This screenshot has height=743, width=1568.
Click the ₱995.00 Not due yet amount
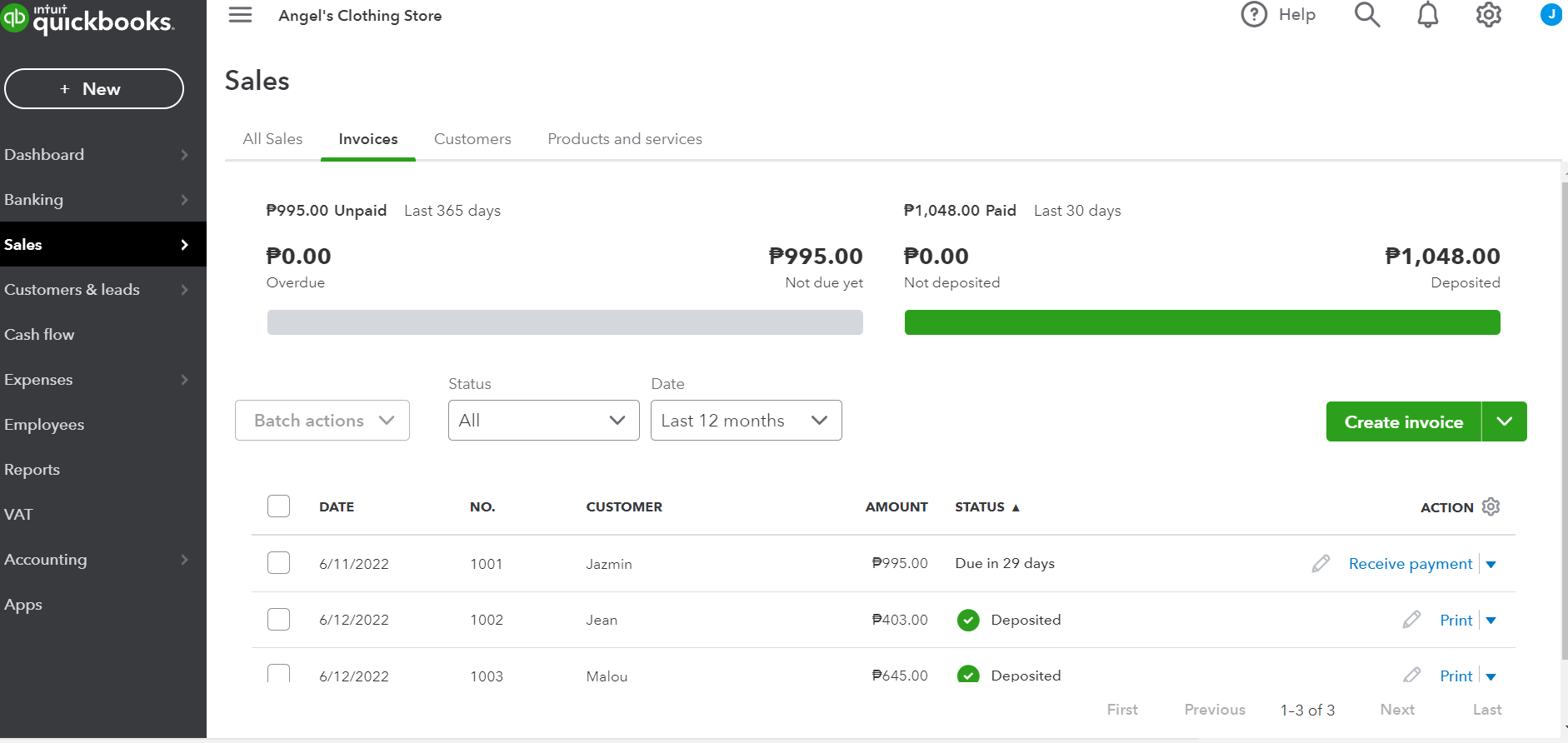[x=816, y=257]
